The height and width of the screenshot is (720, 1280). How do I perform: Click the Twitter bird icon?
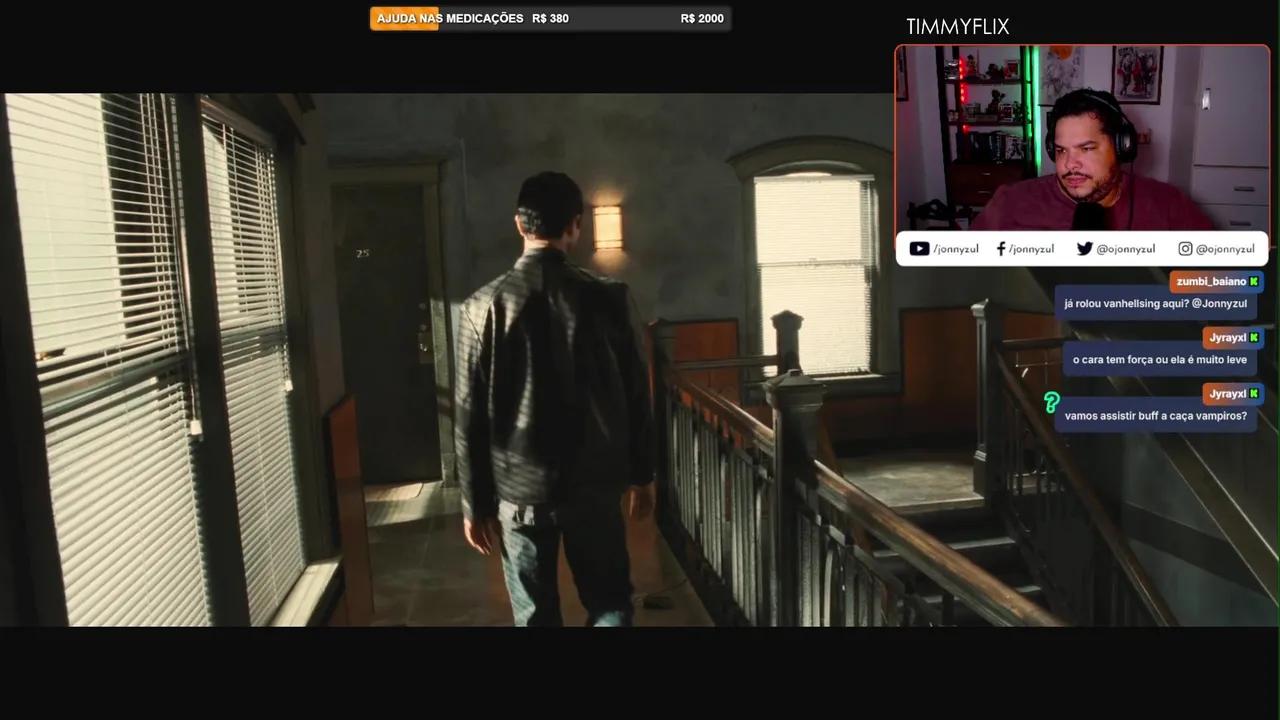pos(1084,249)
